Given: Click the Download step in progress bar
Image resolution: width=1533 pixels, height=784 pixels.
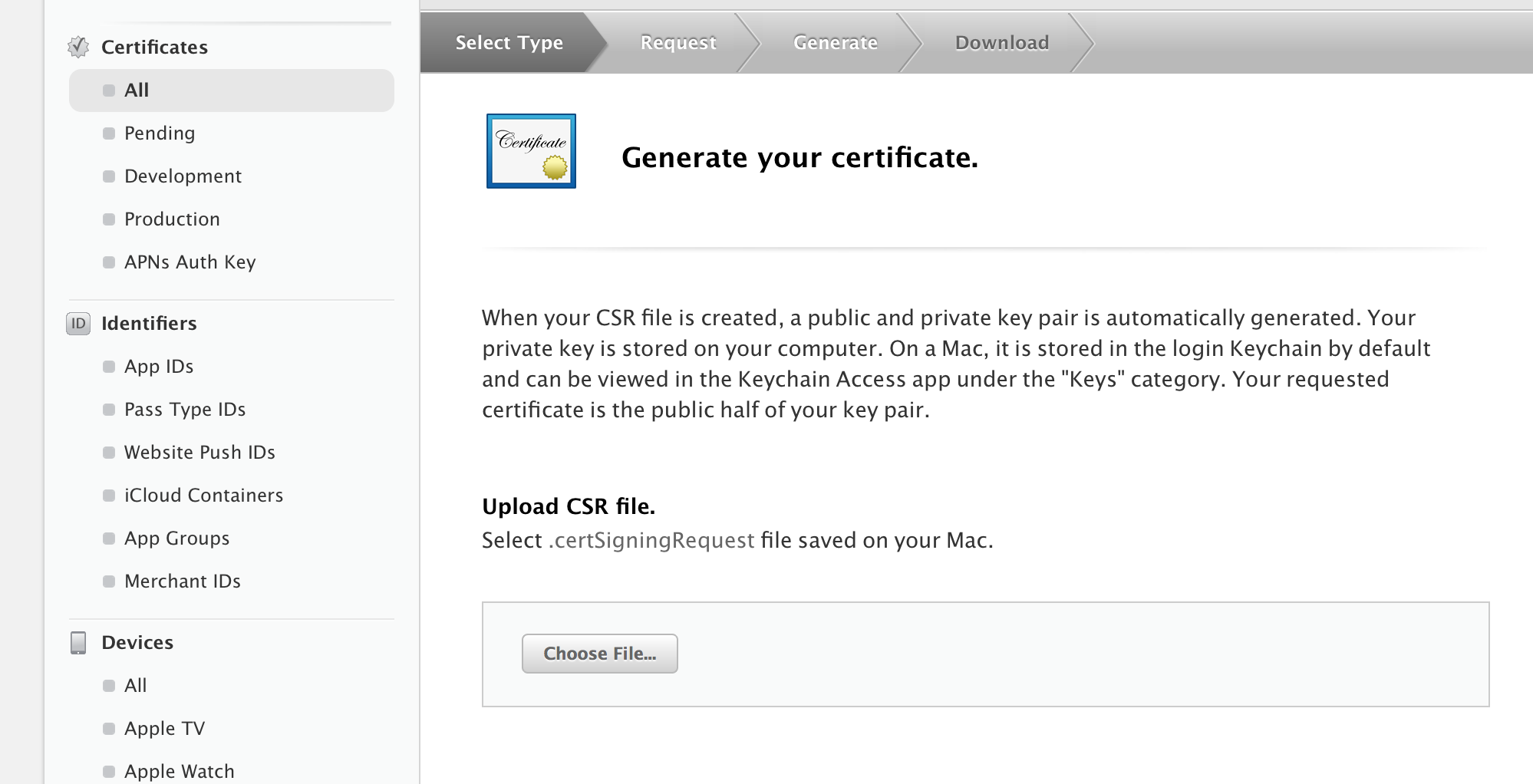Looking at the screenshot, I should point(1001,43).
